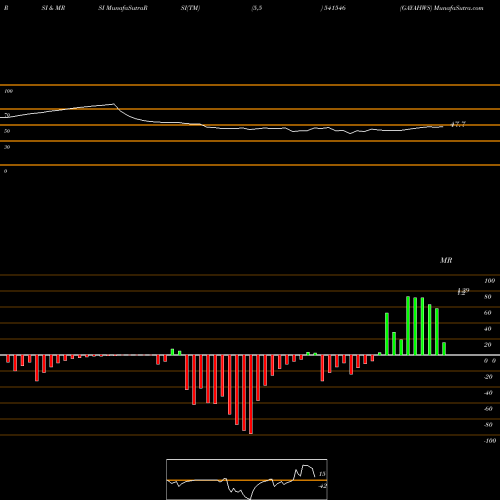The height and width of the screenshot is (500, 500).
Task: Click the RSI value "47.7" at line end
Action: point(458,124)
